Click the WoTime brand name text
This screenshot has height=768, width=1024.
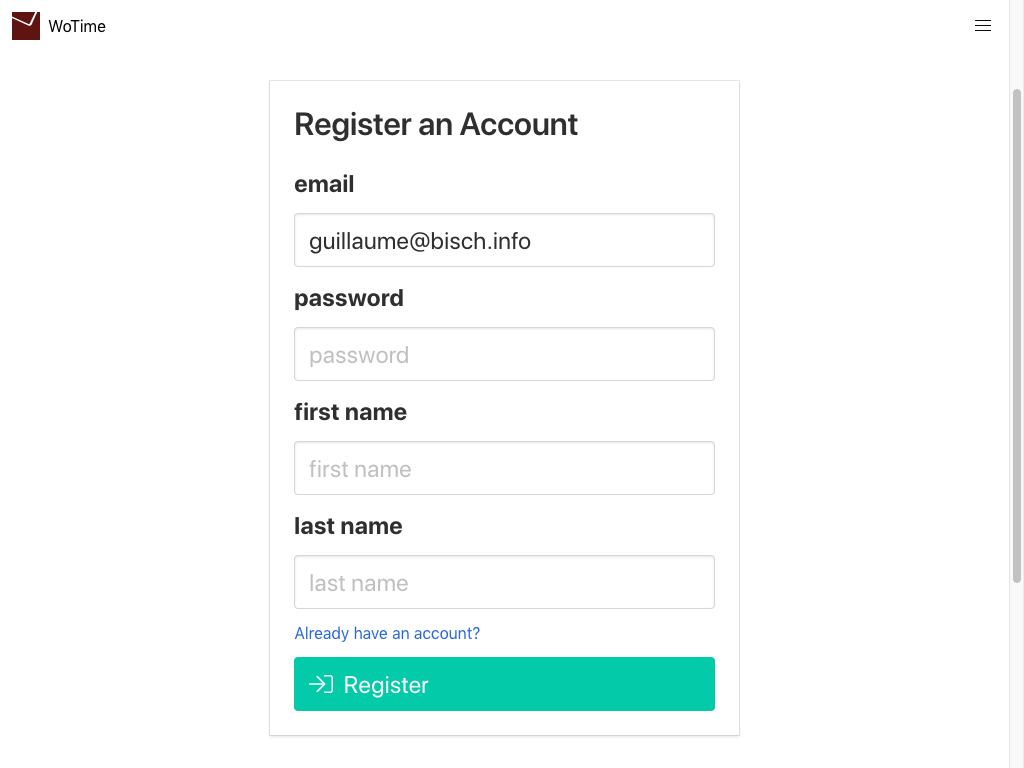tap(77, 27)
